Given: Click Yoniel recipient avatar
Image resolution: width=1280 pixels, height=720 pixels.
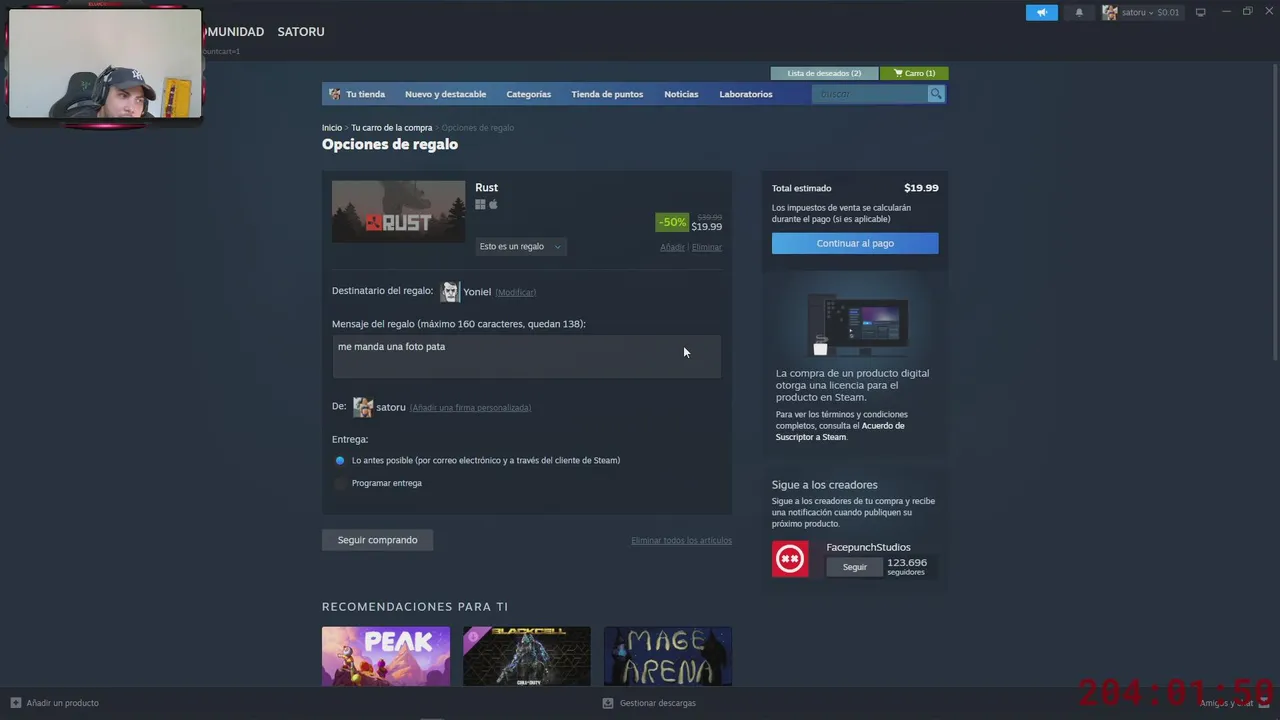Looking at the screenshot, I should [450, 292].
